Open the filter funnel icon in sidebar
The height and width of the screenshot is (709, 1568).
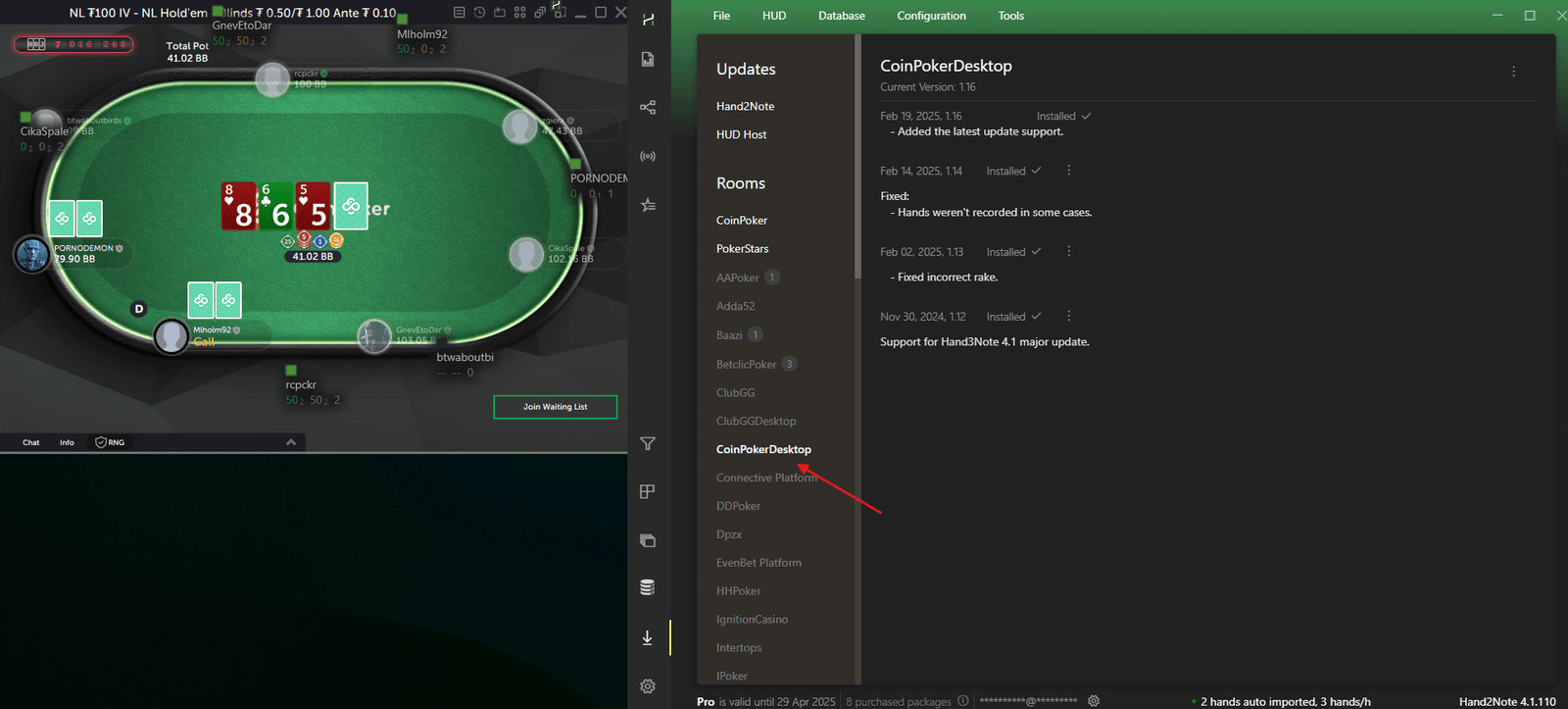coord(648,443)
